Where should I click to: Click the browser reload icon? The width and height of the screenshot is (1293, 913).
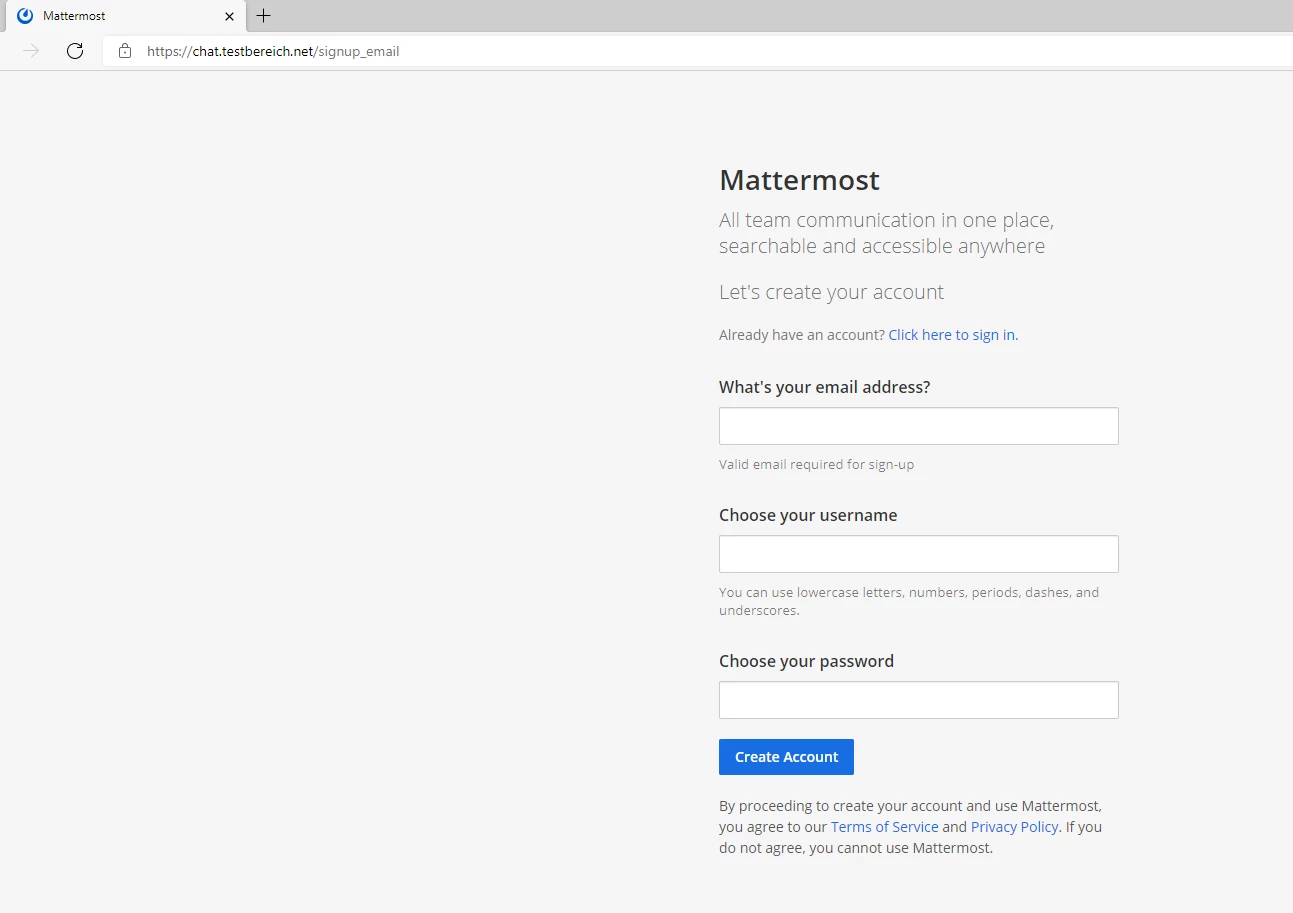(x=75, y=51)
